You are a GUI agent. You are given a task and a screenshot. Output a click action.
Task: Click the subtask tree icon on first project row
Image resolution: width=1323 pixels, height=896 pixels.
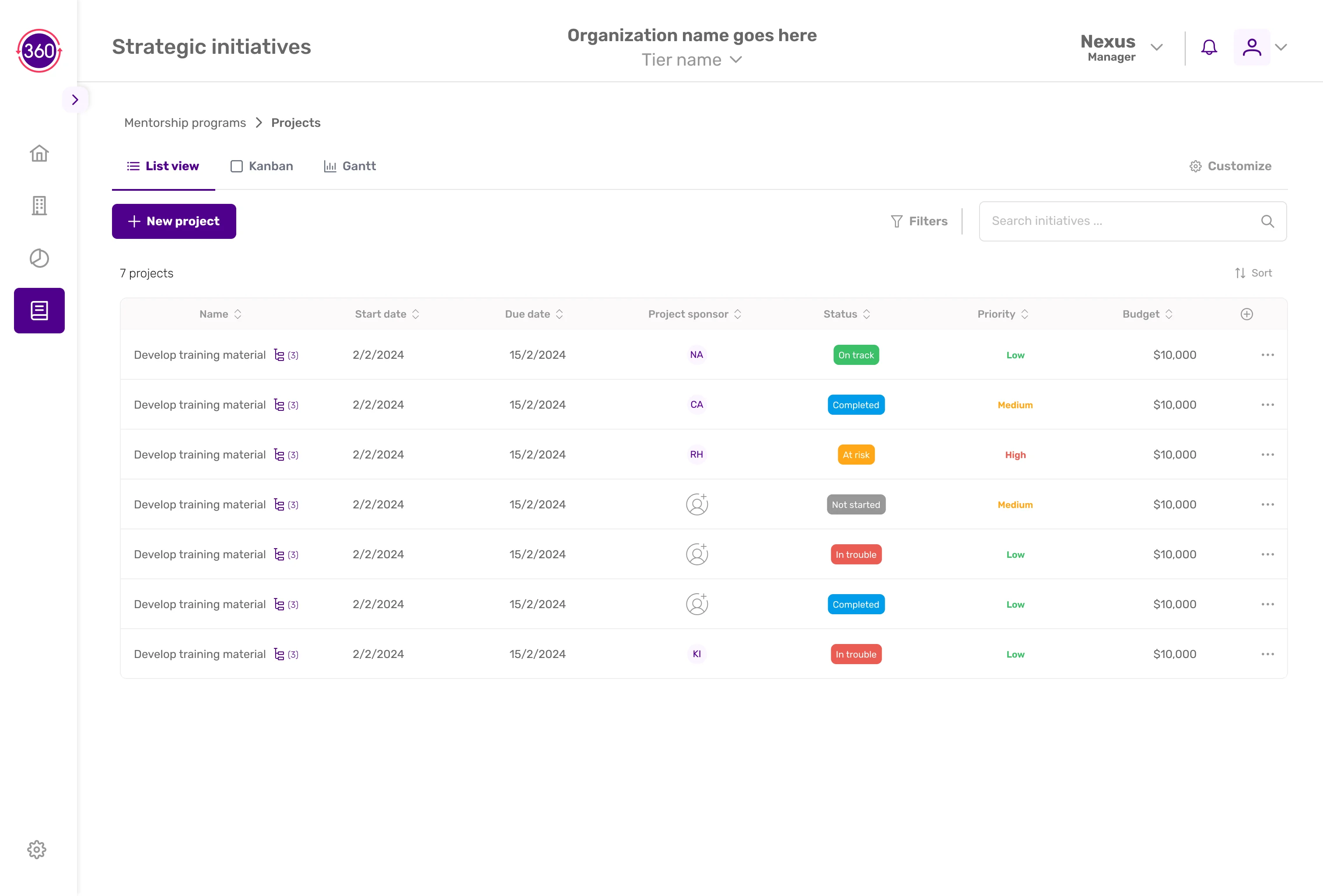click(x=280, y=355)
